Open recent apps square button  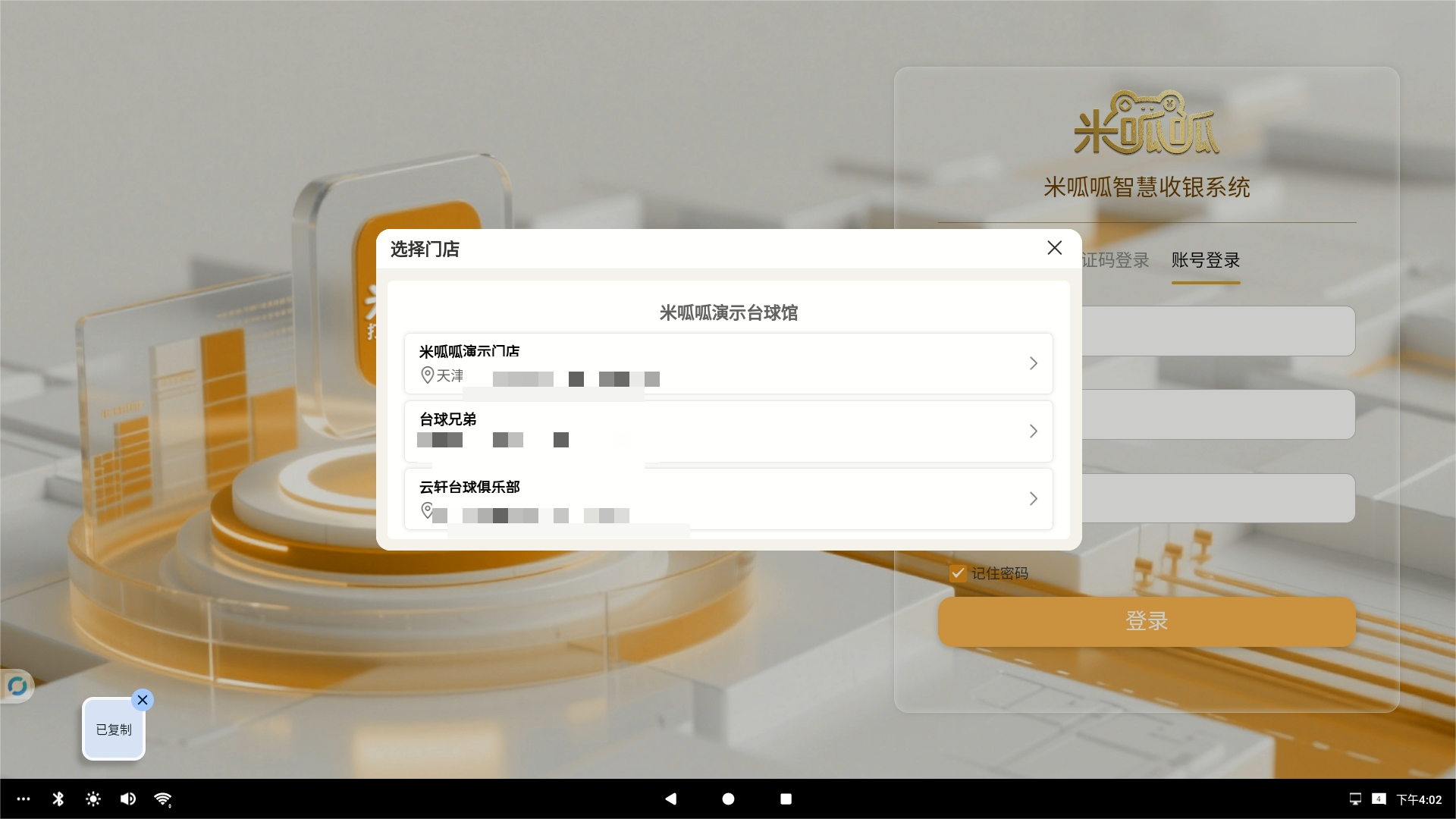[x=786, y=799]
